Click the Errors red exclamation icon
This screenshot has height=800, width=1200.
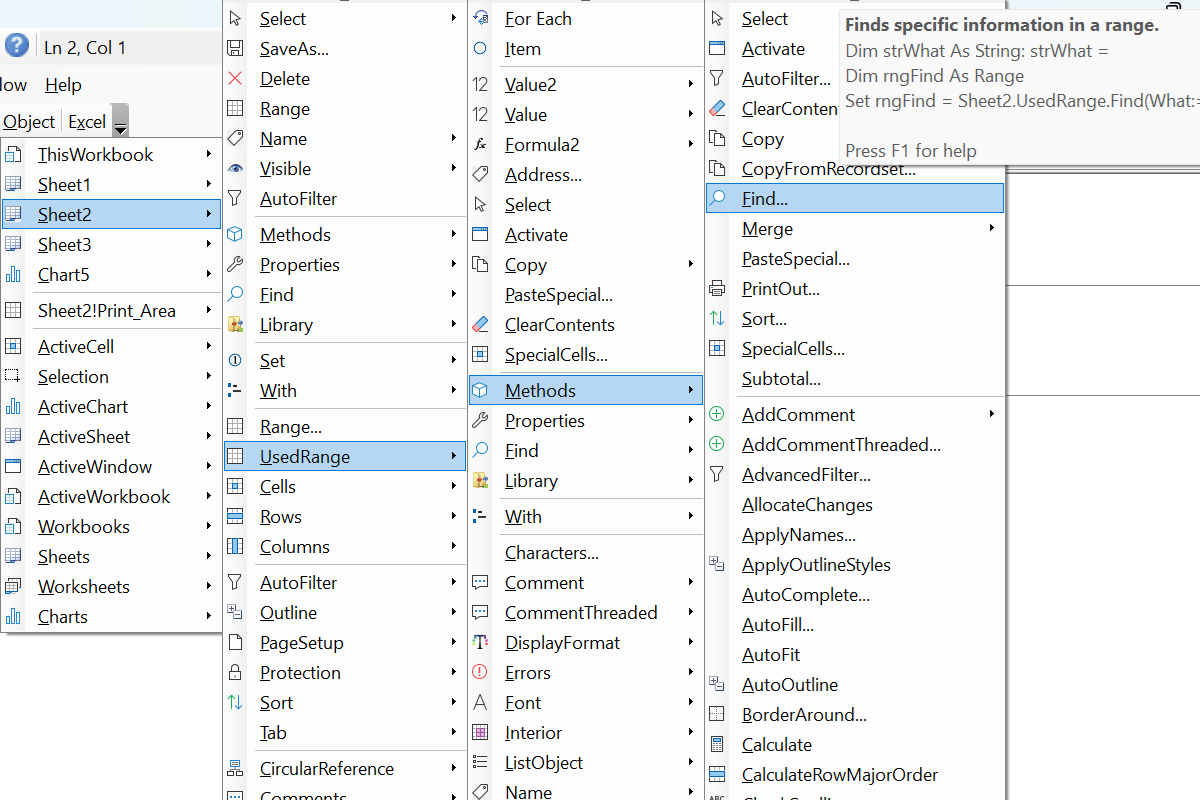480,672
